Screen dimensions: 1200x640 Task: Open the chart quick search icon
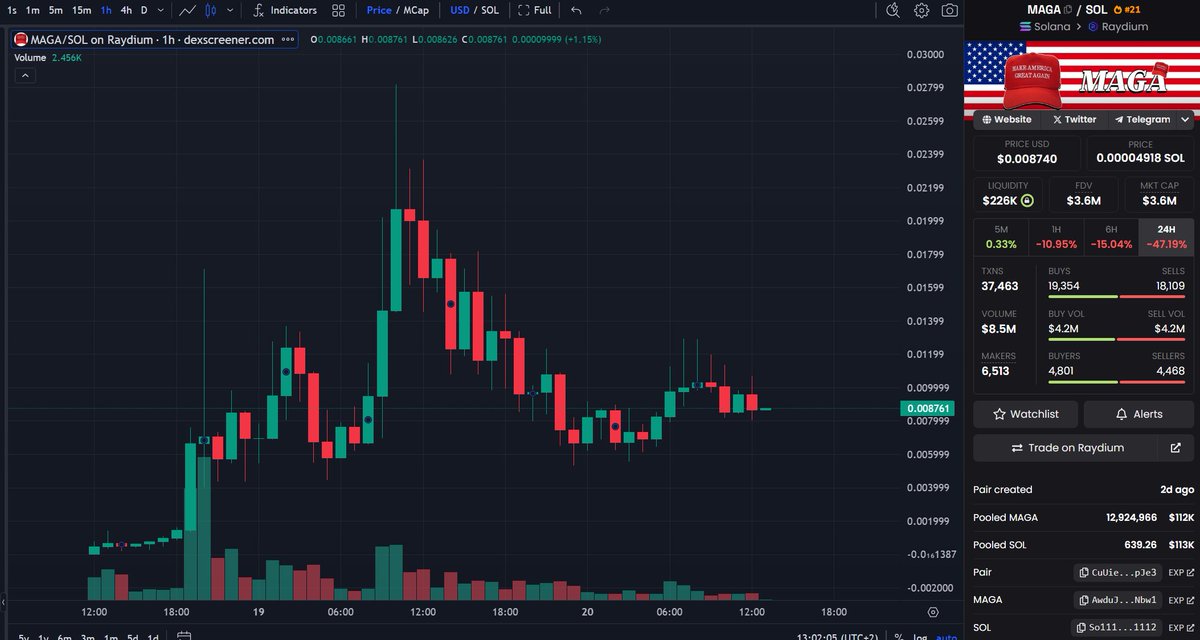coord(894,10)
